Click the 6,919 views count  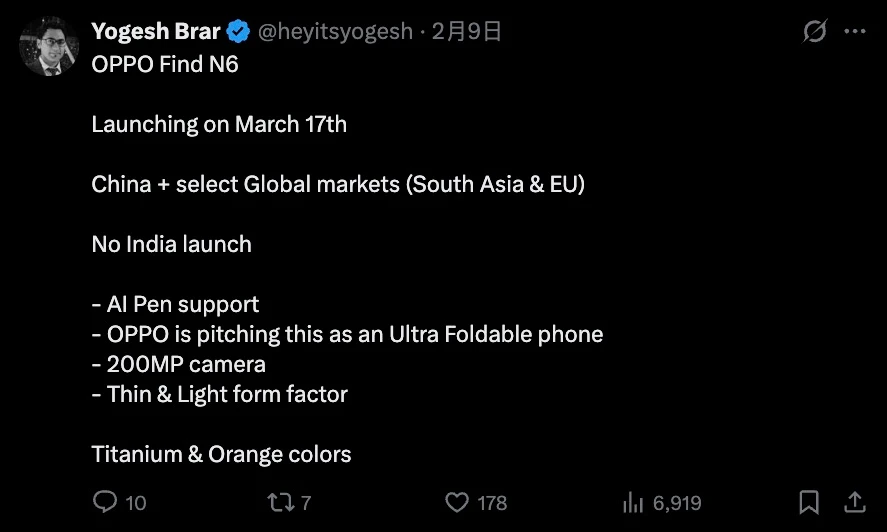tap(675, 503)
